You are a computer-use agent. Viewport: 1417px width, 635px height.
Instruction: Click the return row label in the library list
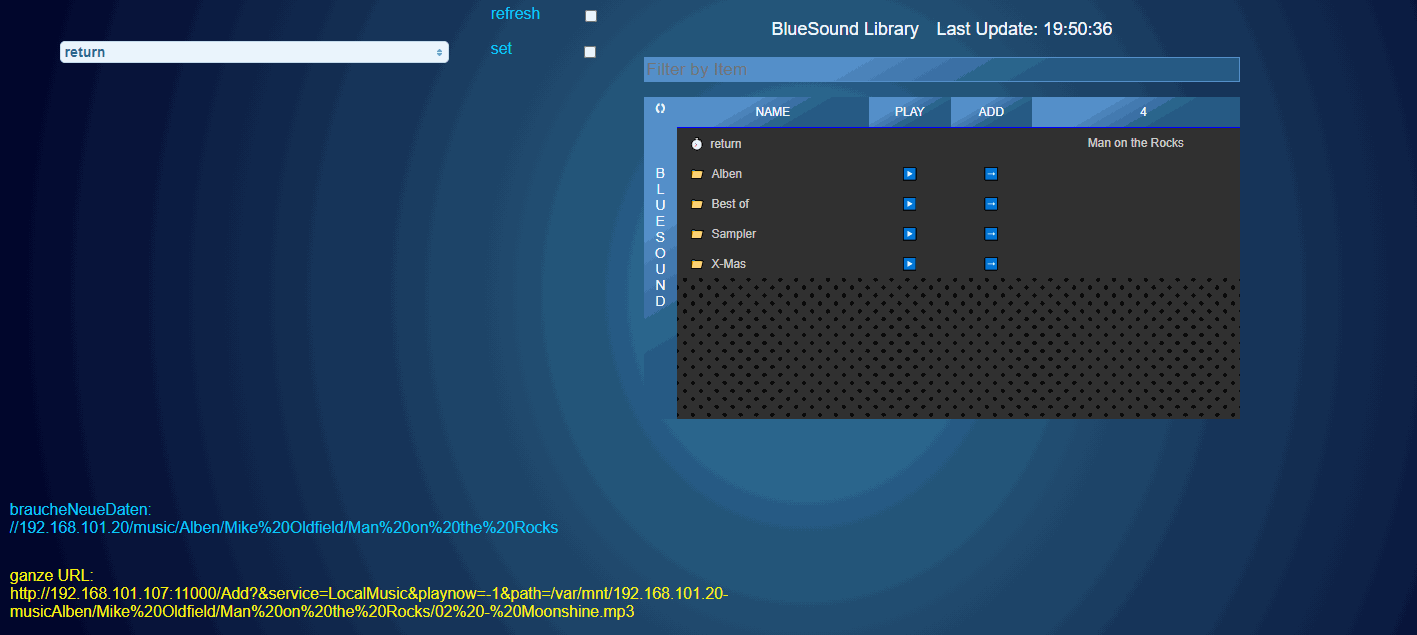coord(726,144)
